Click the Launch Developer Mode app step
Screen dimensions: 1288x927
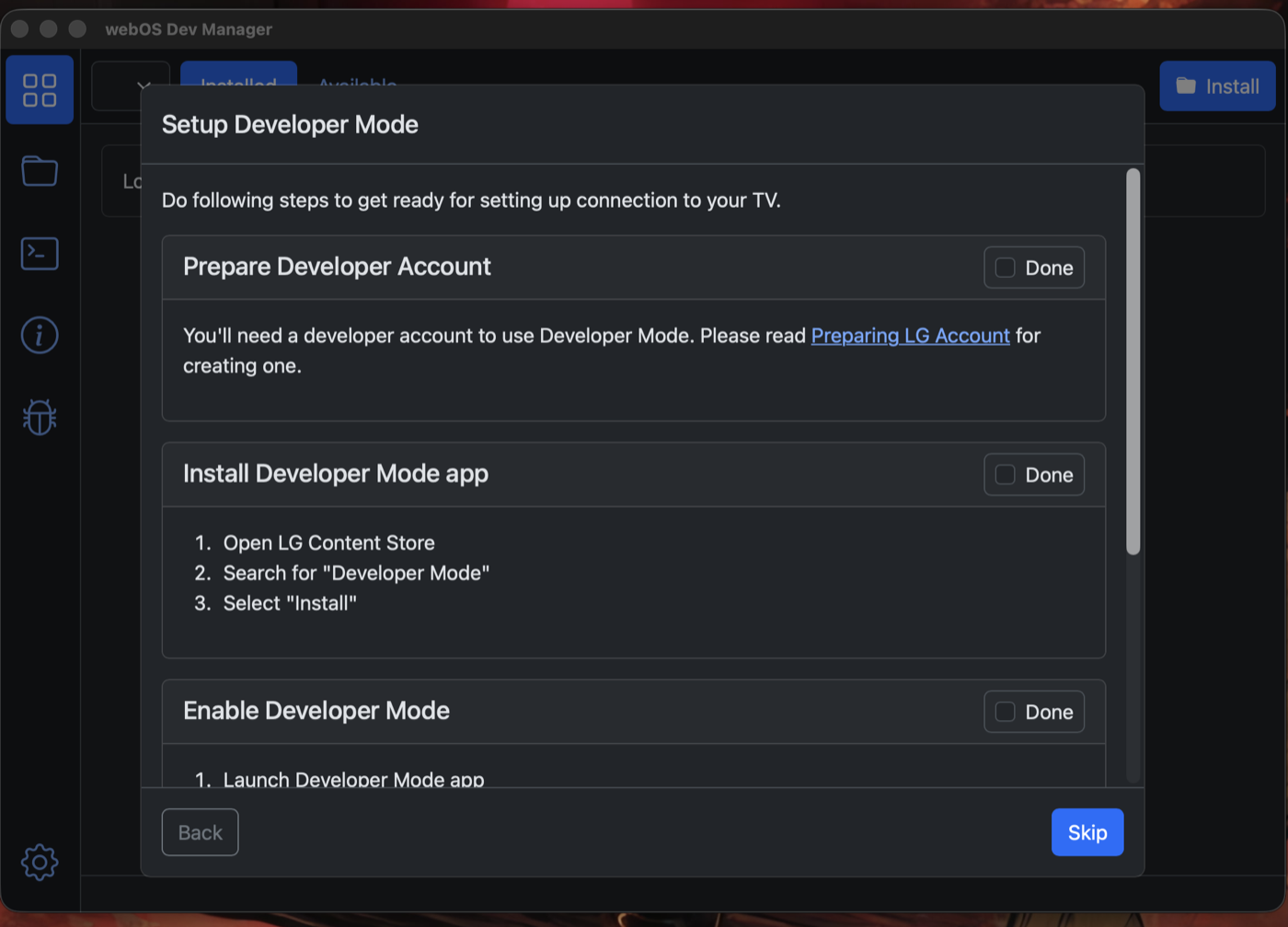click(x=353, y=779)
